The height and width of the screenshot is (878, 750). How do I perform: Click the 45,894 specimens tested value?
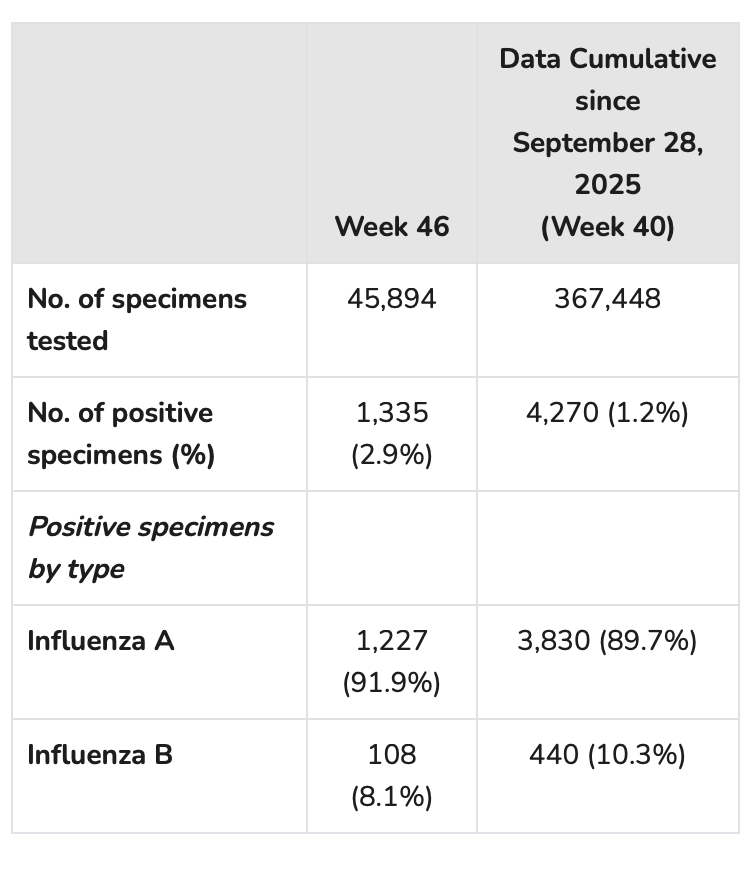(392, 299)
